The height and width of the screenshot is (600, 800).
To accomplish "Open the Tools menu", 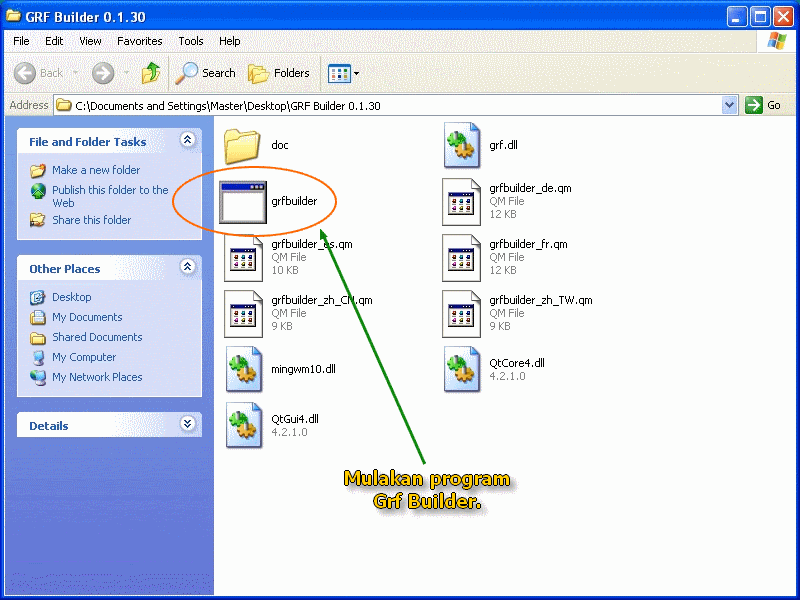I will [x=191, y=41].
